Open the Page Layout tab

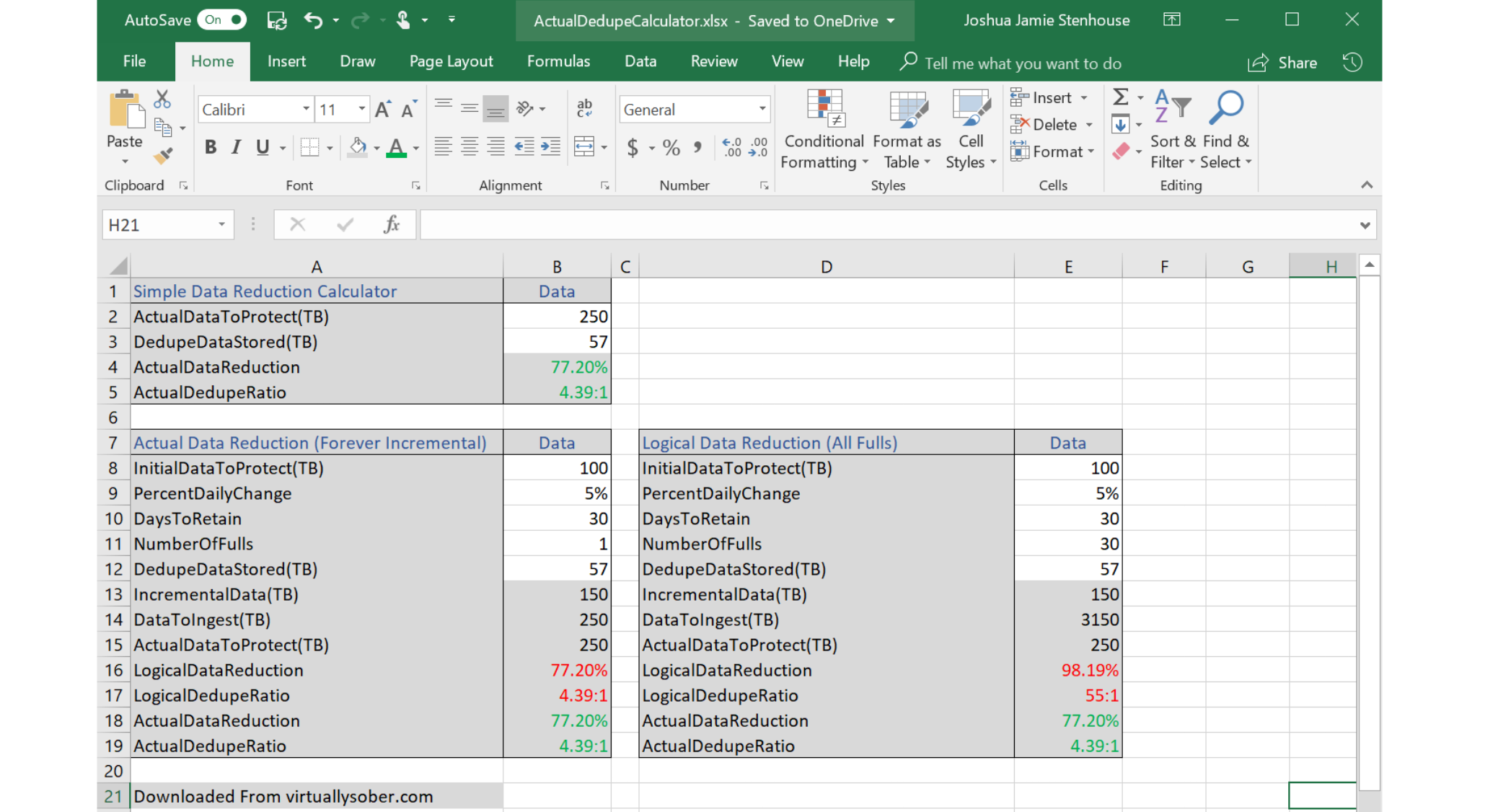tap(451, 62)
